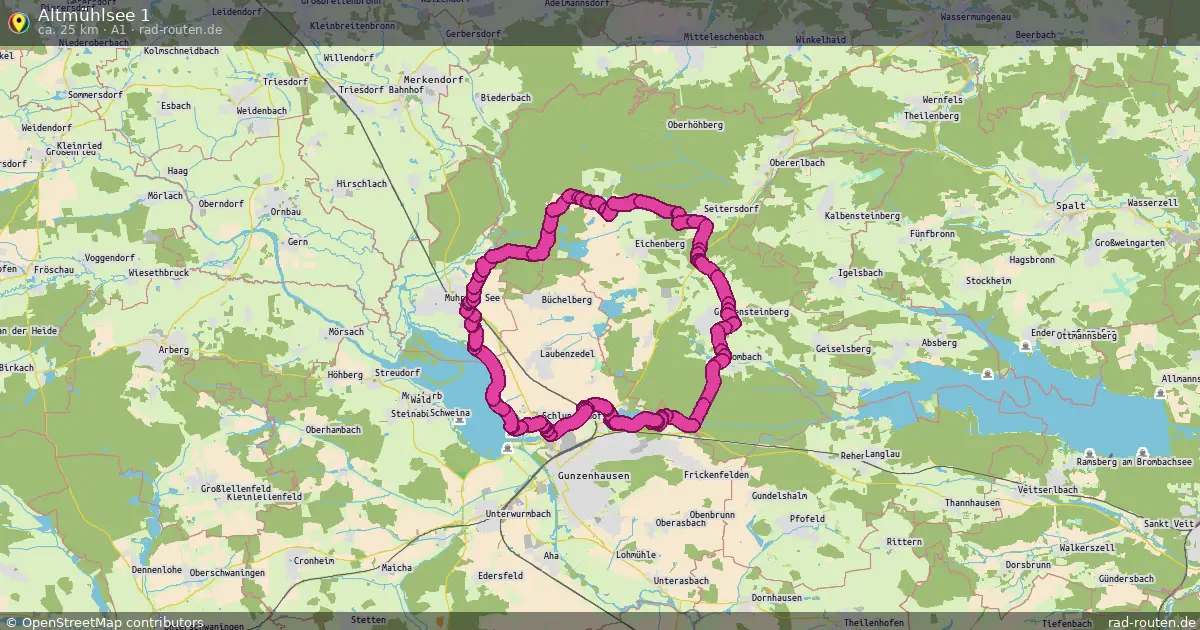This screenshot has width=1200, height=630.
Task: Click the Biederbach place label
Action: 506,98
